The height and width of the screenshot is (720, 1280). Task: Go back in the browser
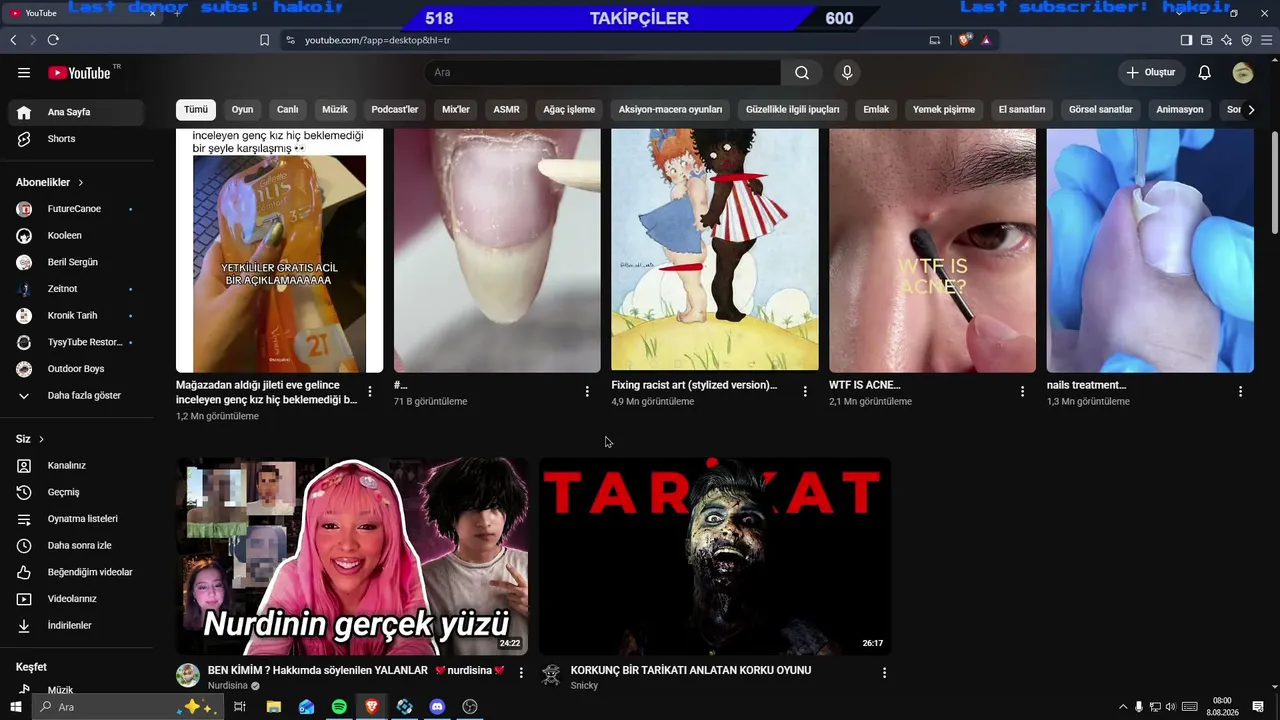coord(13,40)
